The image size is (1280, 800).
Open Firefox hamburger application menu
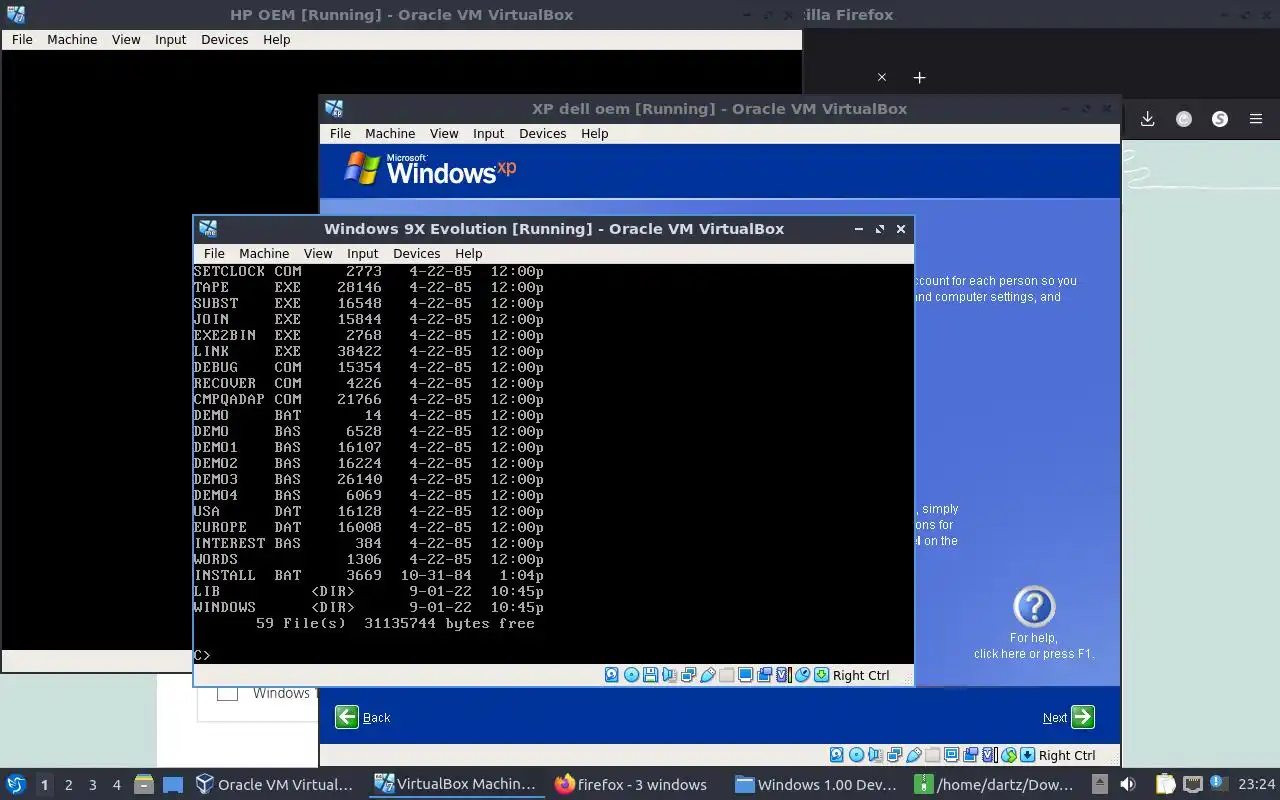coord(1256,119)
